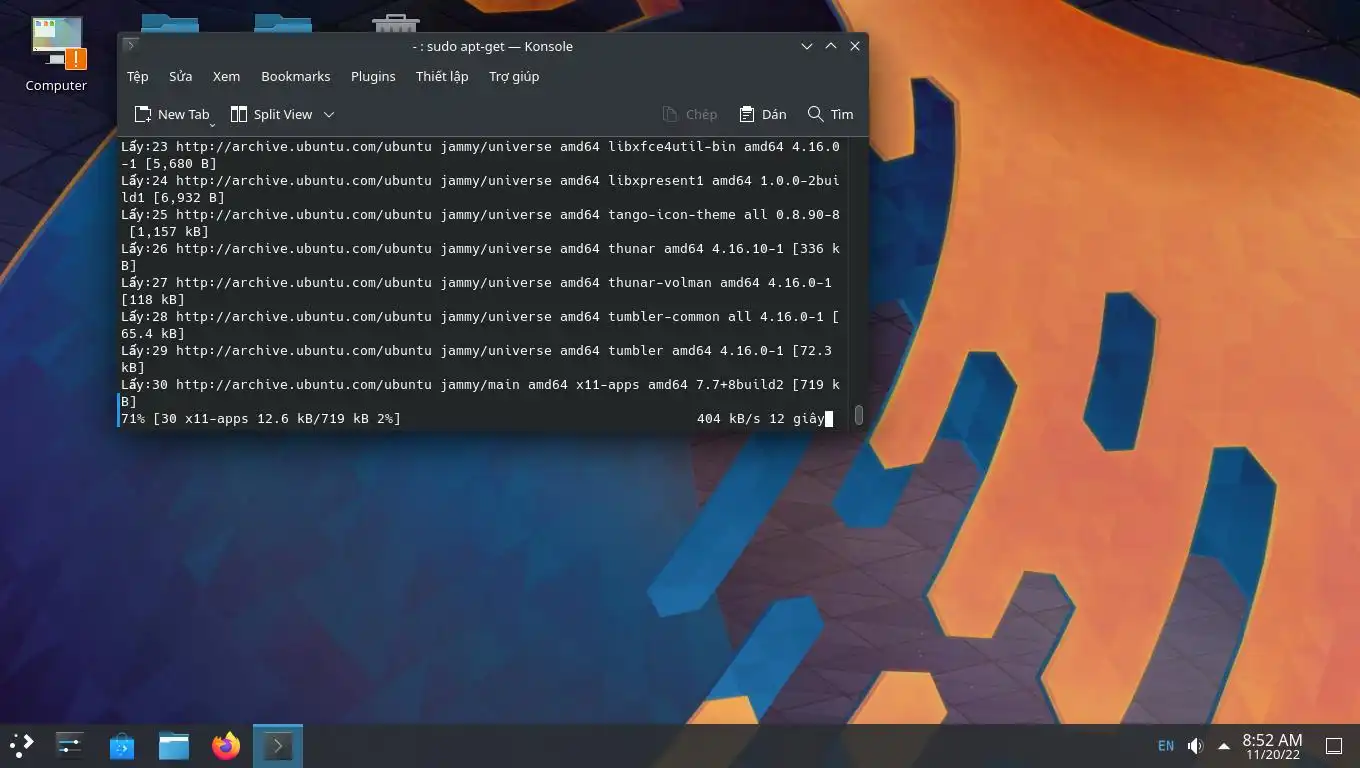Screen dimensions: 1360x768
Task: Click the Tìm search button
Action: click(831, 114)
